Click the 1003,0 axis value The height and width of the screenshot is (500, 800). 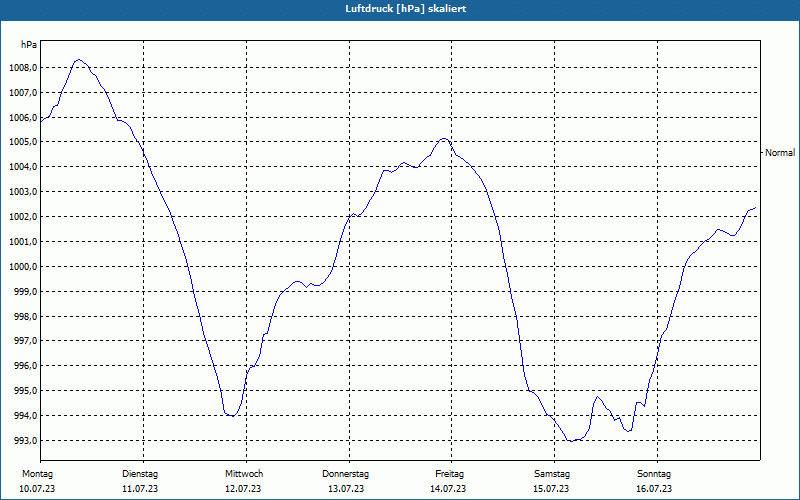point(23,192)
